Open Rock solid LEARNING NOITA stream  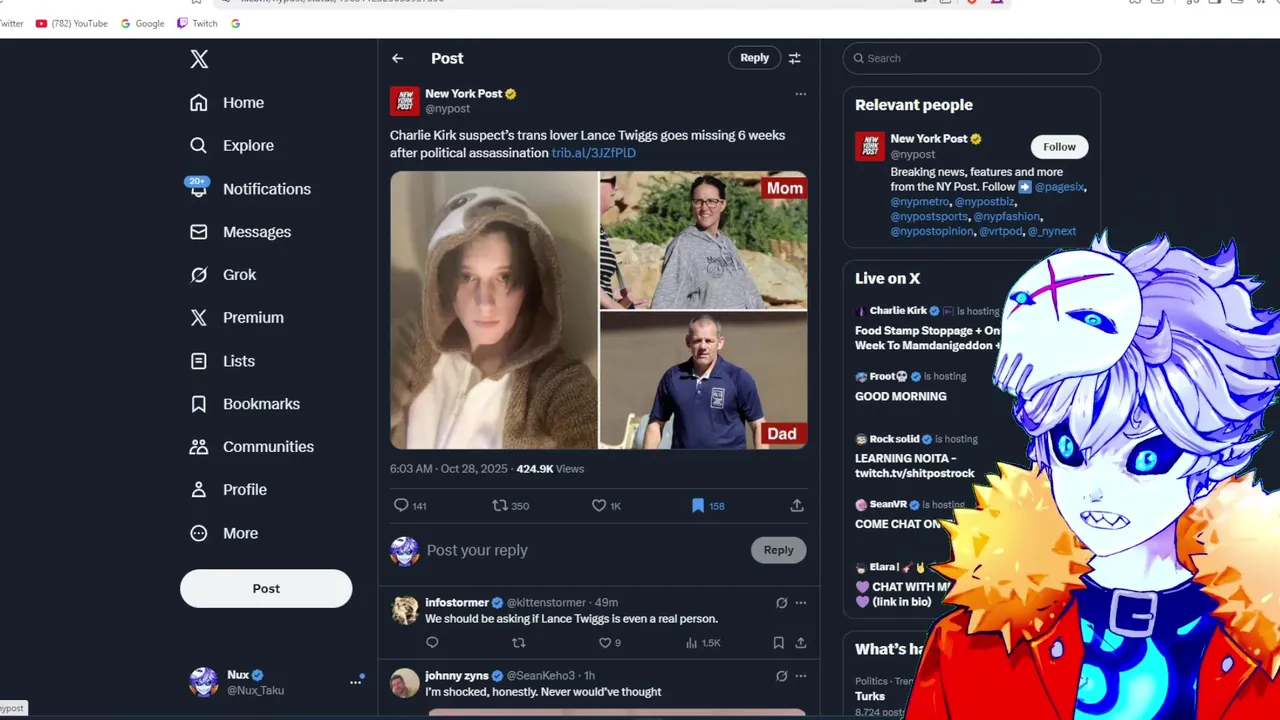[x=916, y=456]
